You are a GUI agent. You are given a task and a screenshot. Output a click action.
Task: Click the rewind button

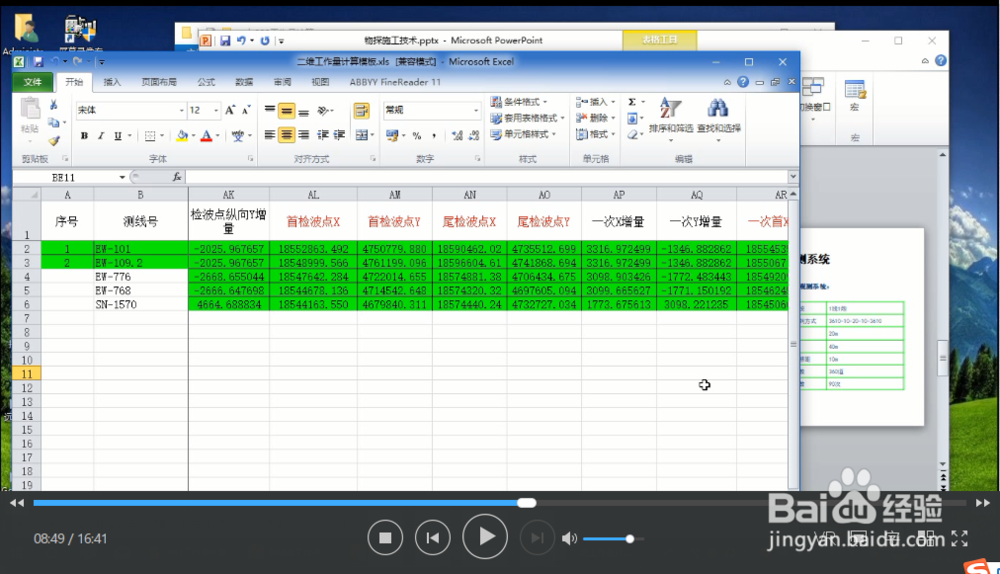point(17,503)
